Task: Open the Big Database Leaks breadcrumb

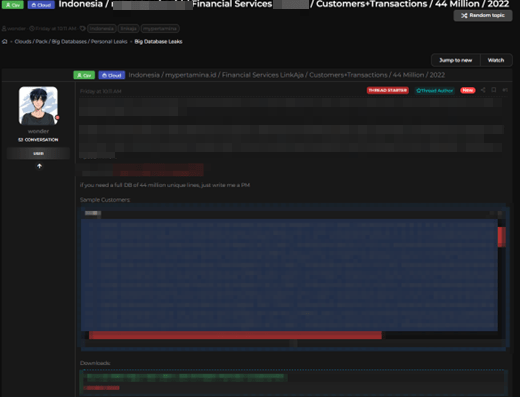Action: click(158, 42)
